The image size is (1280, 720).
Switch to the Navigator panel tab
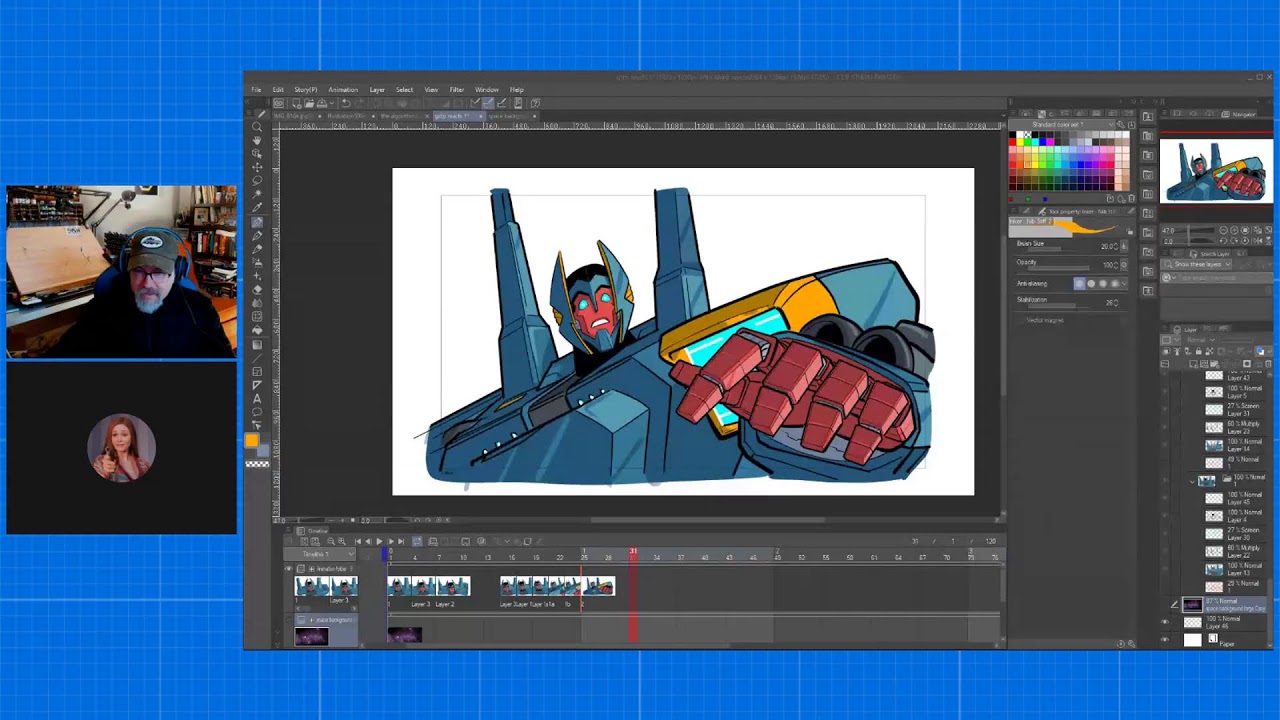click(x=1240, y=114)
